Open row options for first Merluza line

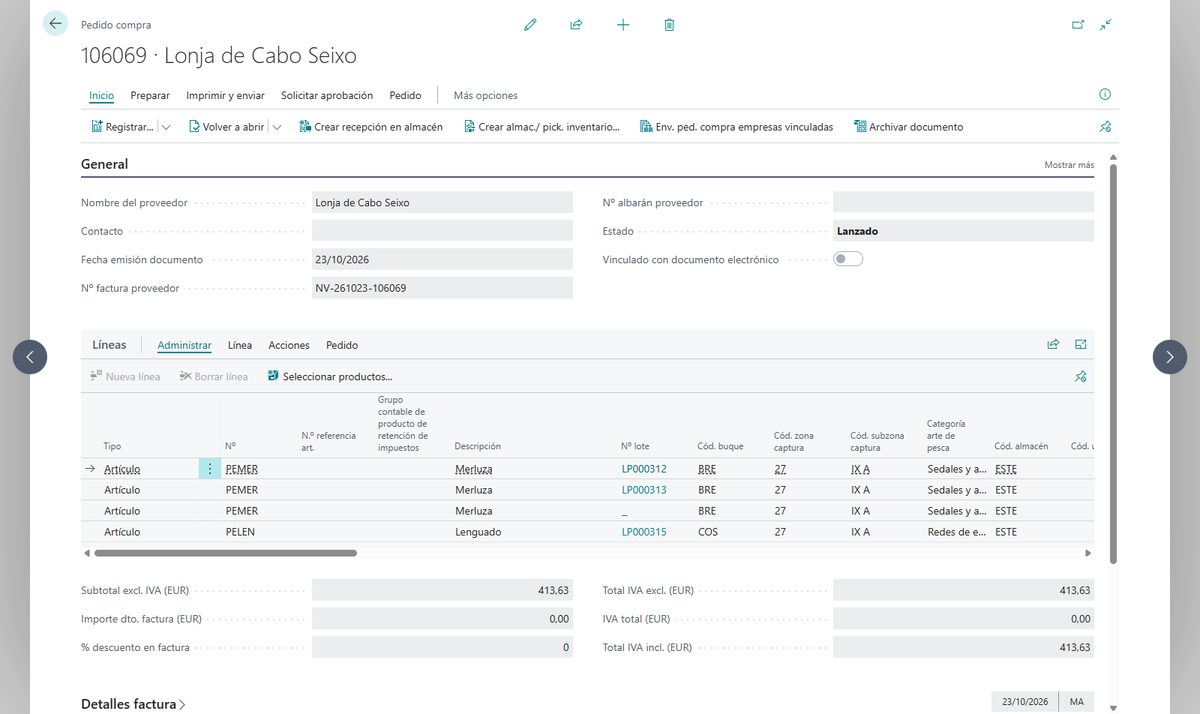(210, 469)
